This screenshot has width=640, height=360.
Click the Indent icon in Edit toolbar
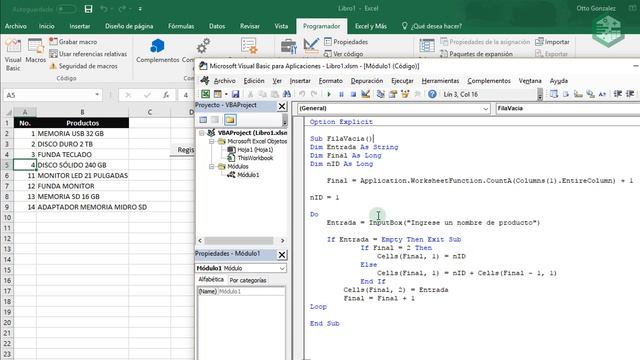pyautogui.click(x=618, y=94)
